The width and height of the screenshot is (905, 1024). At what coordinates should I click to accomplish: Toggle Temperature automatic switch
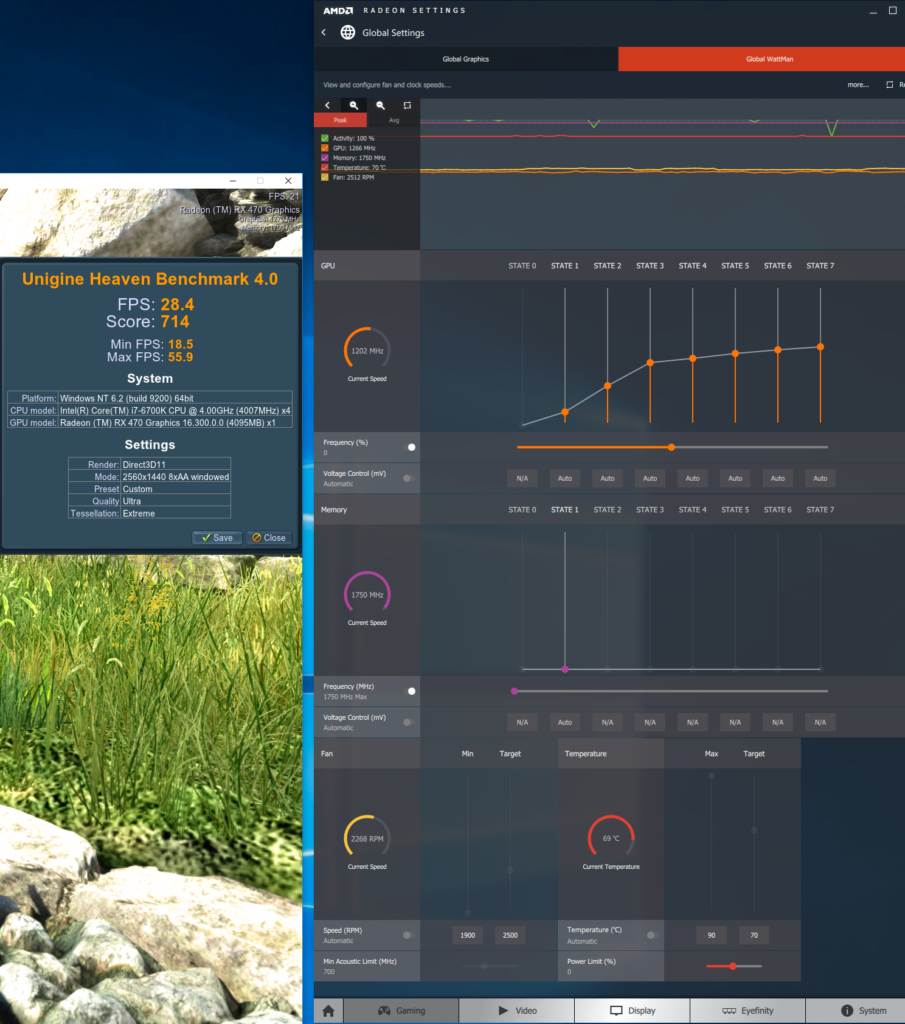pyautogui.click(x=651, y=935)
